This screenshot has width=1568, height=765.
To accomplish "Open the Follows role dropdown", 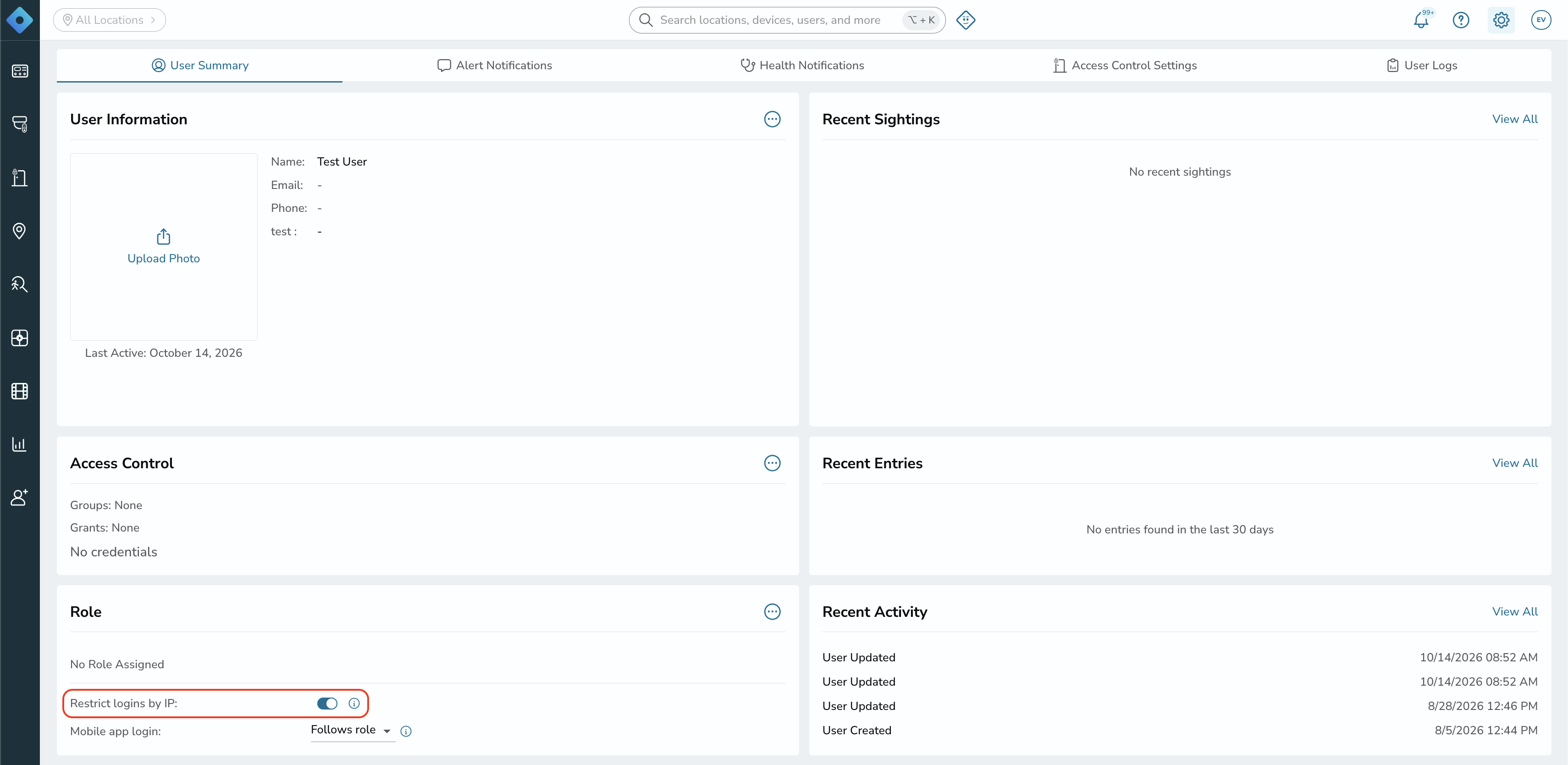I will click(x=353, y=730).
